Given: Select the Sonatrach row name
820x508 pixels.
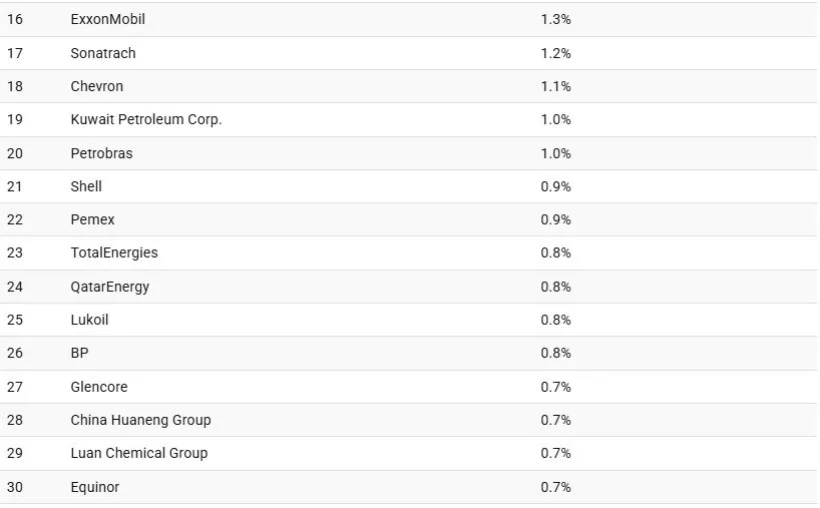Looking at the screenshot, I should coord(103,53).
